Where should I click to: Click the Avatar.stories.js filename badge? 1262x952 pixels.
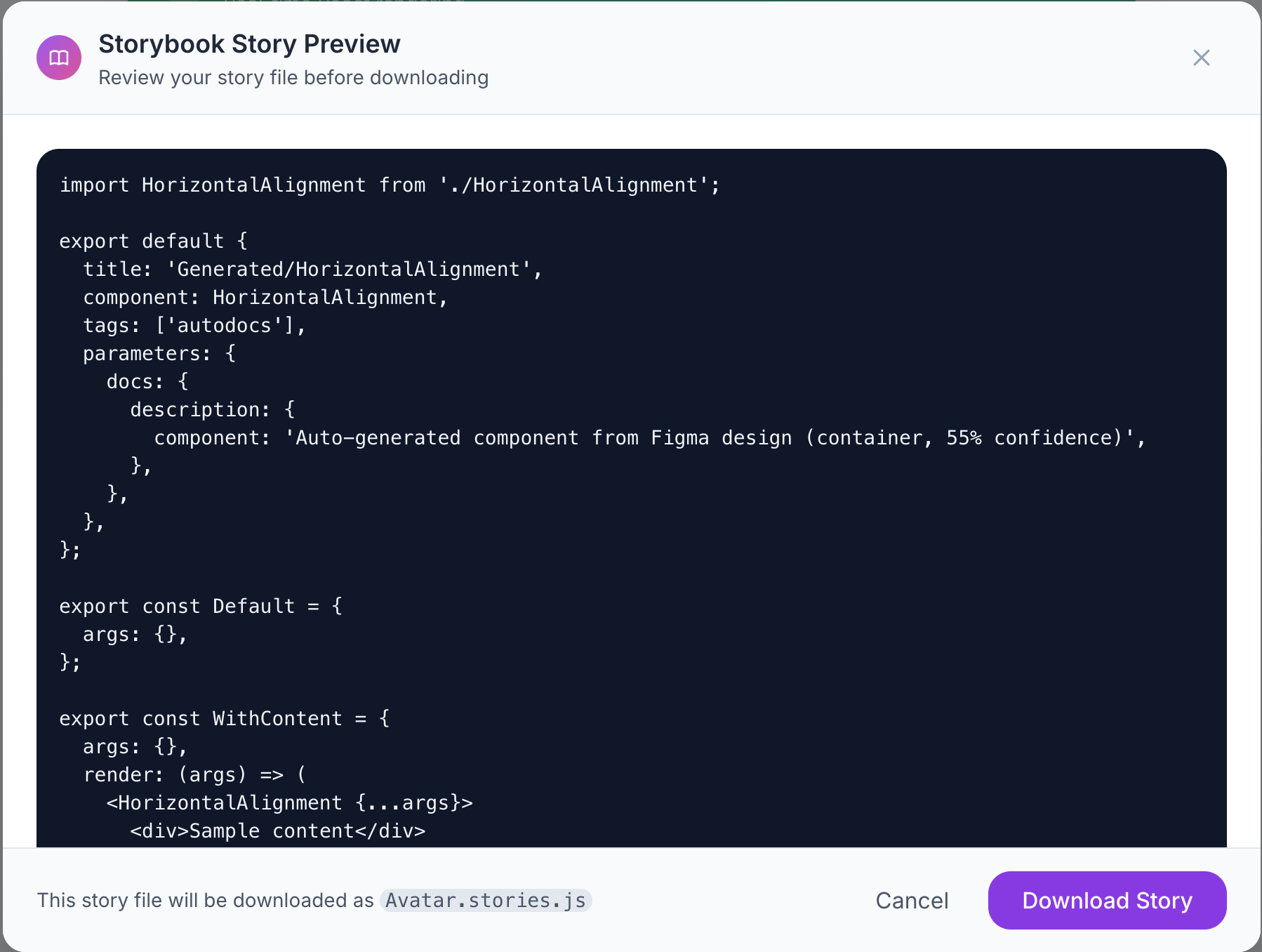[x=486, y=900]
